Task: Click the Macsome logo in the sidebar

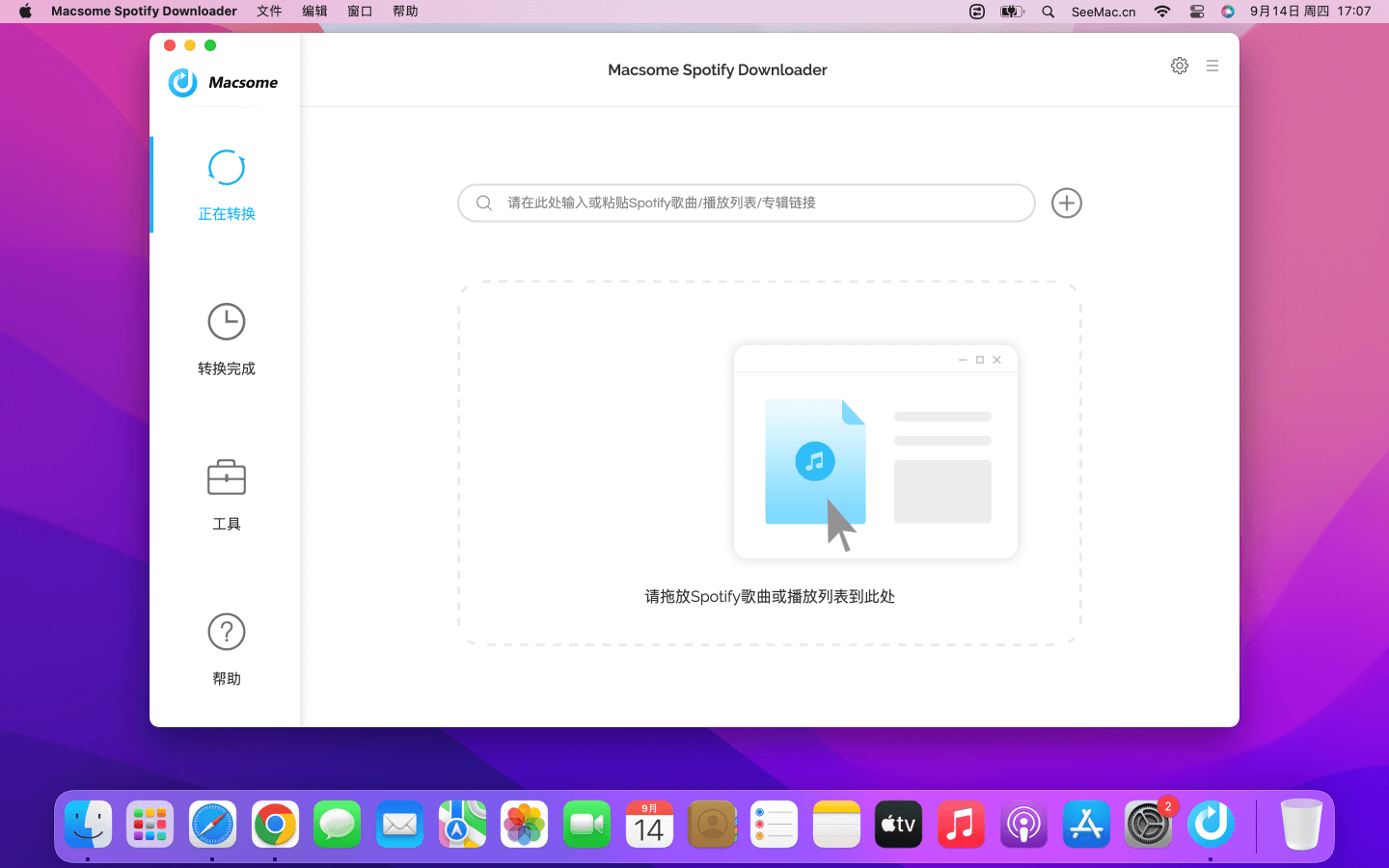Action: [x=223, y=83]
